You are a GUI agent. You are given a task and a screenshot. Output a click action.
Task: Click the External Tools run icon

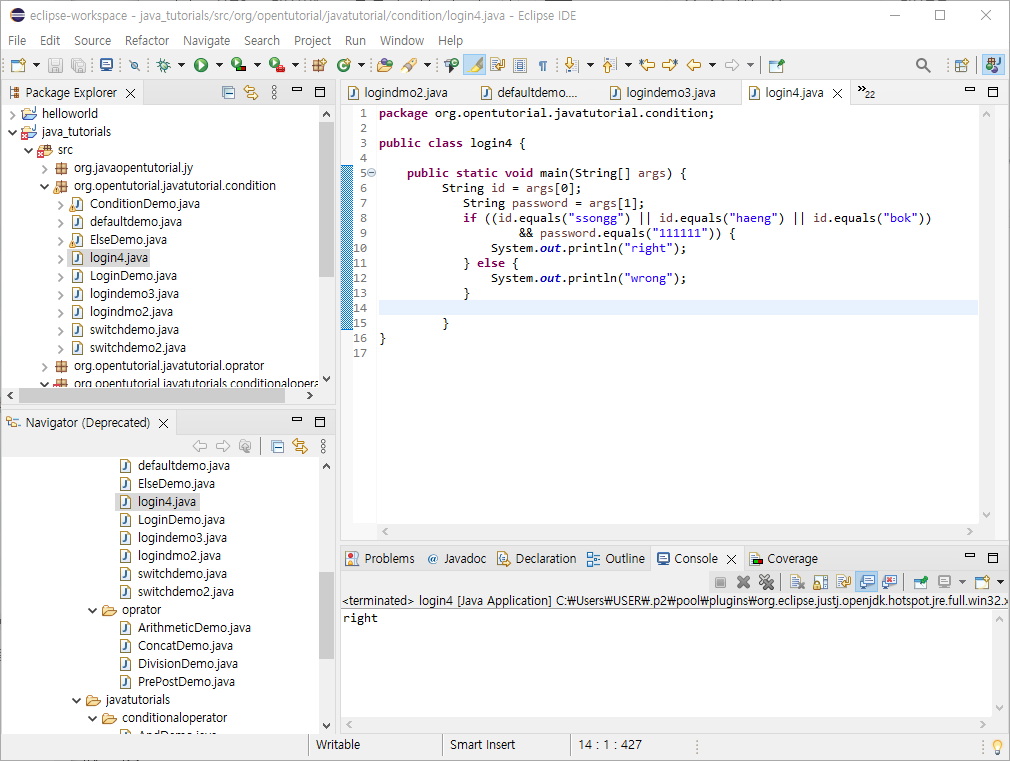click(277, 65)
